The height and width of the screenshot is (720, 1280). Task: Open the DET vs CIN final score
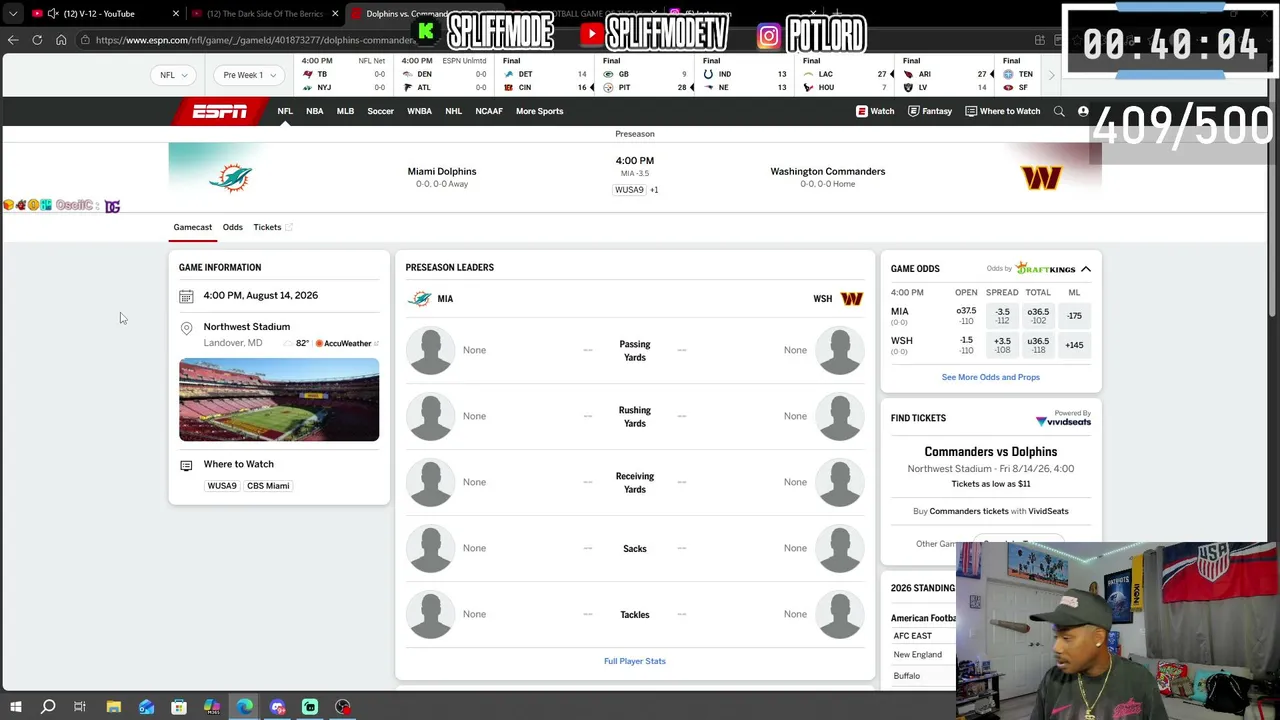point(543,75)
